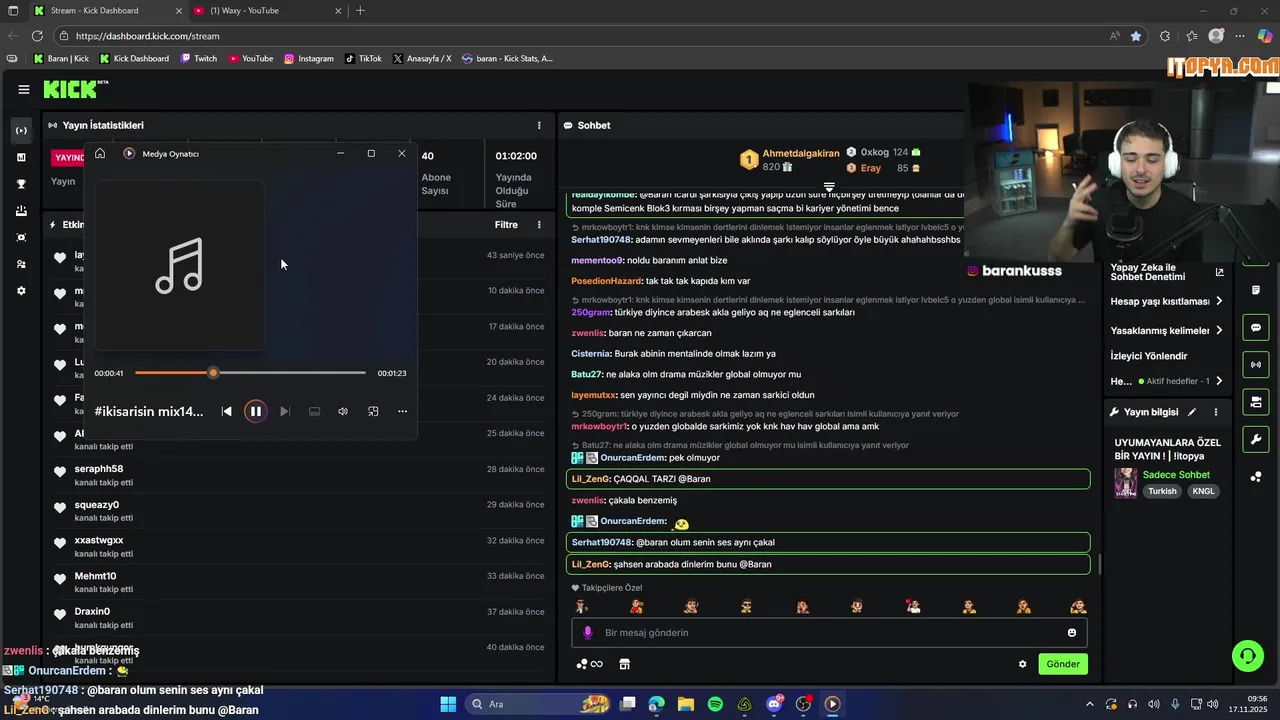Image resolution: width=1280 pixels, height=720 pixels.
Task: Expand the Aktif hedefler row
Action: click(1166, 381)
